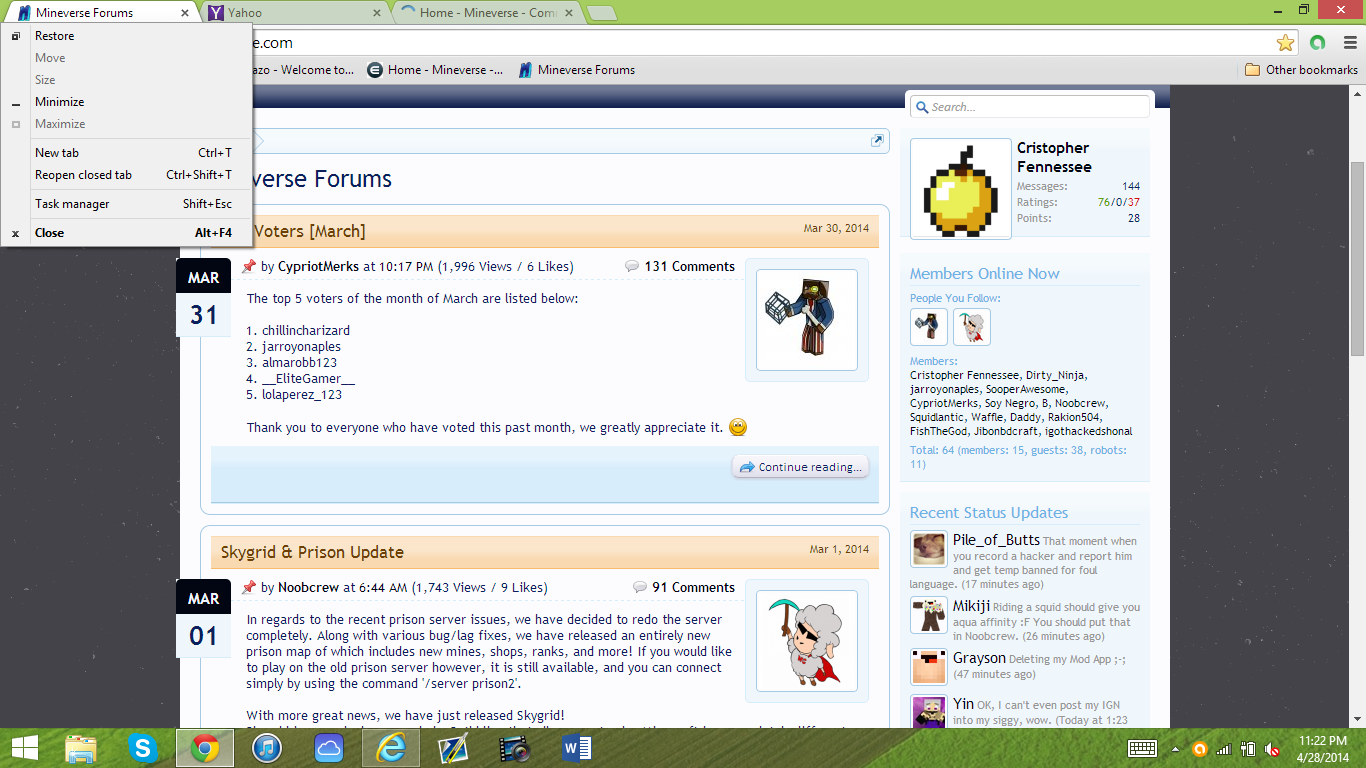
Task: Click the green extension icon in toolbar
Action: pos(1317,43)
